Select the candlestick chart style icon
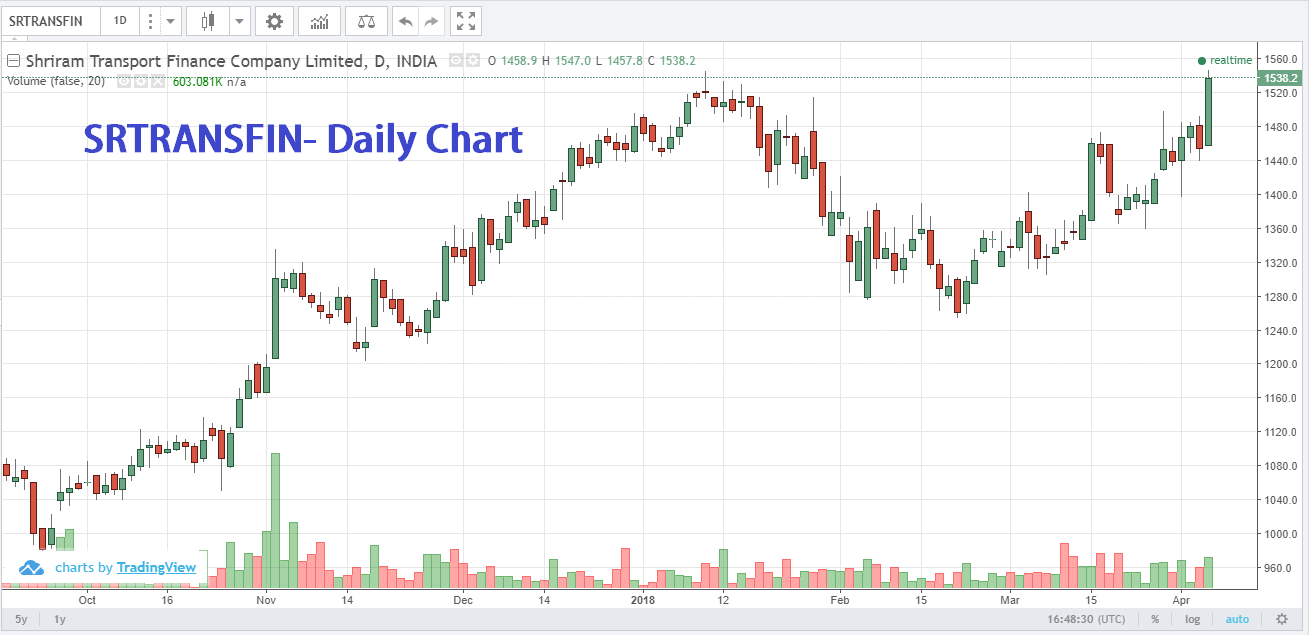Screen dimensions: 1309x635 (209, 20)
